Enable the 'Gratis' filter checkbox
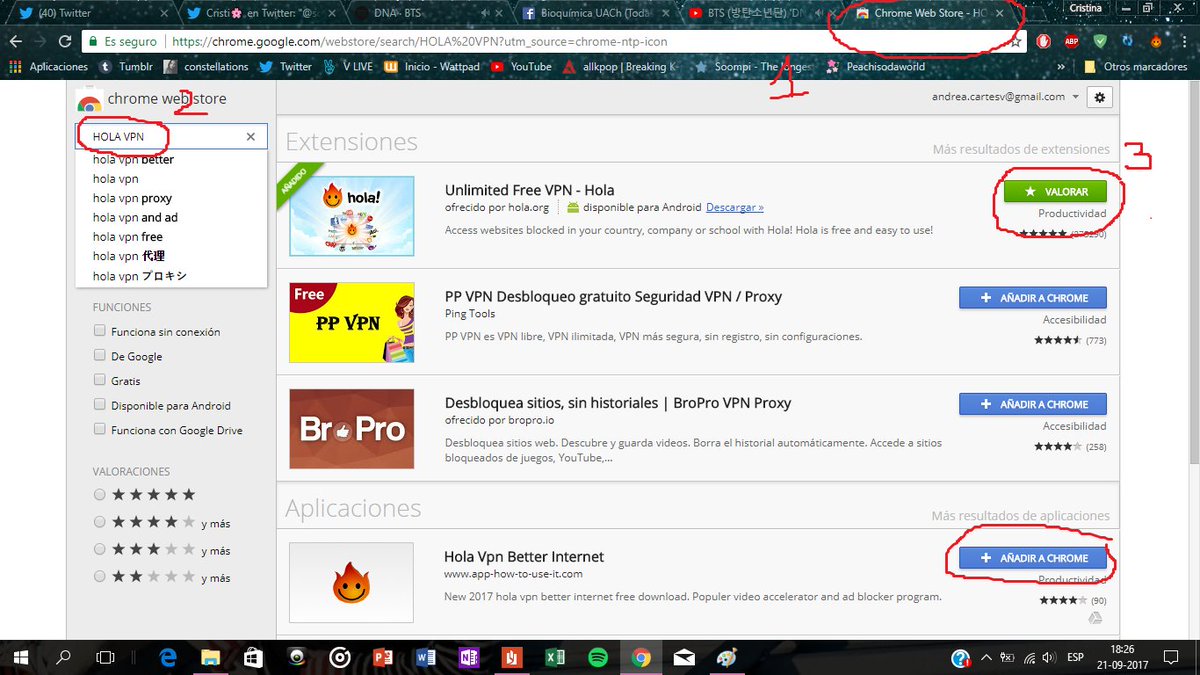The width and height of the screenshot is (1200, 675). [99, 381]
